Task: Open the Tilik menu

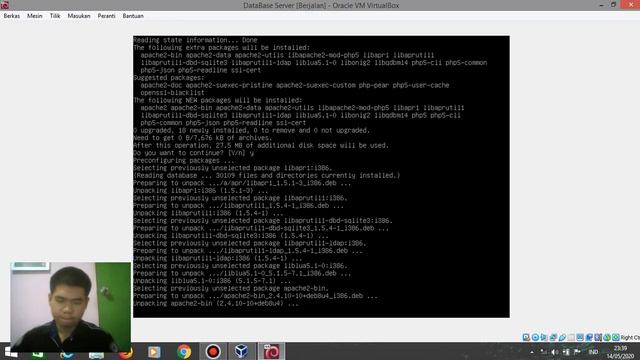Action: click(x=55, y=16)
